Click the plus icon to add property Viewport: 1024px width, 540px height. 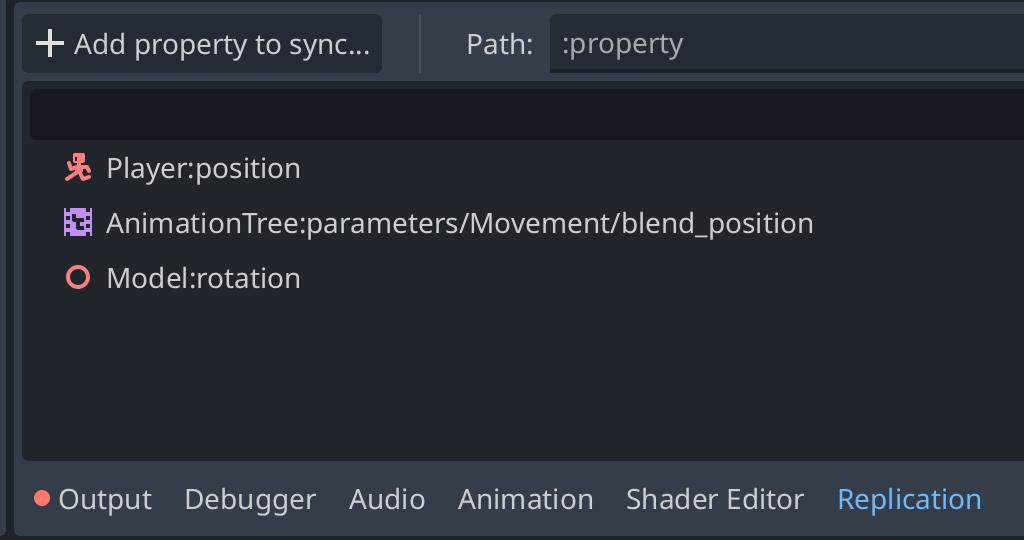tap(50, 44)
